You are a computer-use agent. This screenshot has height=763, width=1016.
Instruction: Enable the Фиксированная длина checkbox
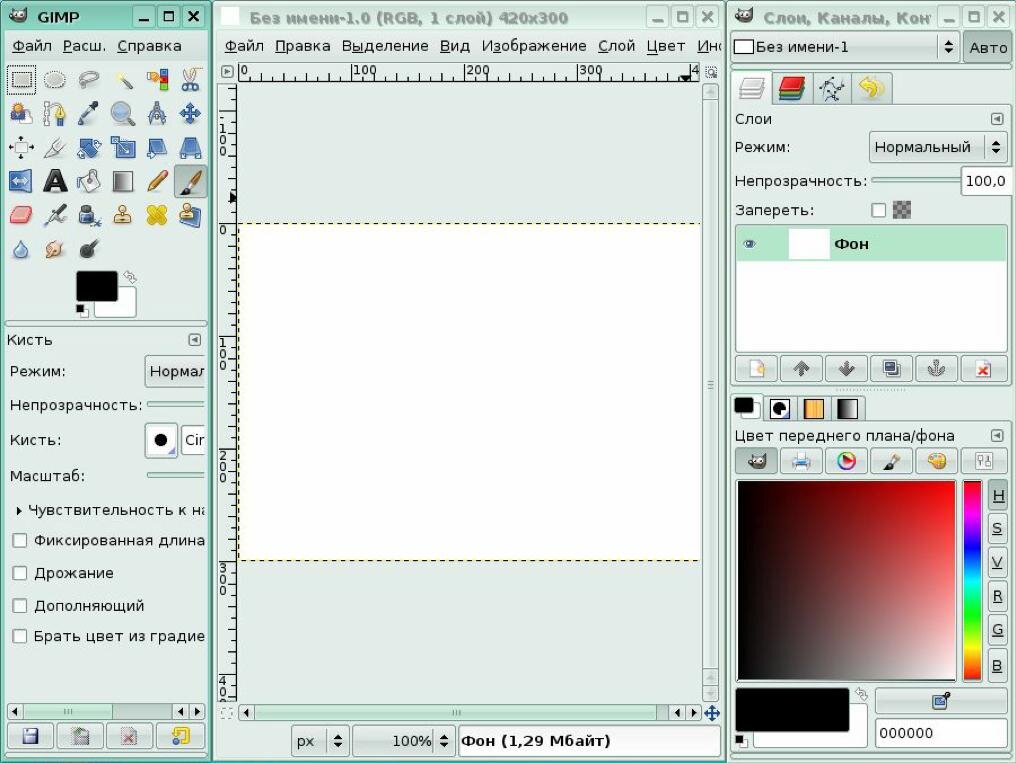pyautogui.click(x=20, y=540)
